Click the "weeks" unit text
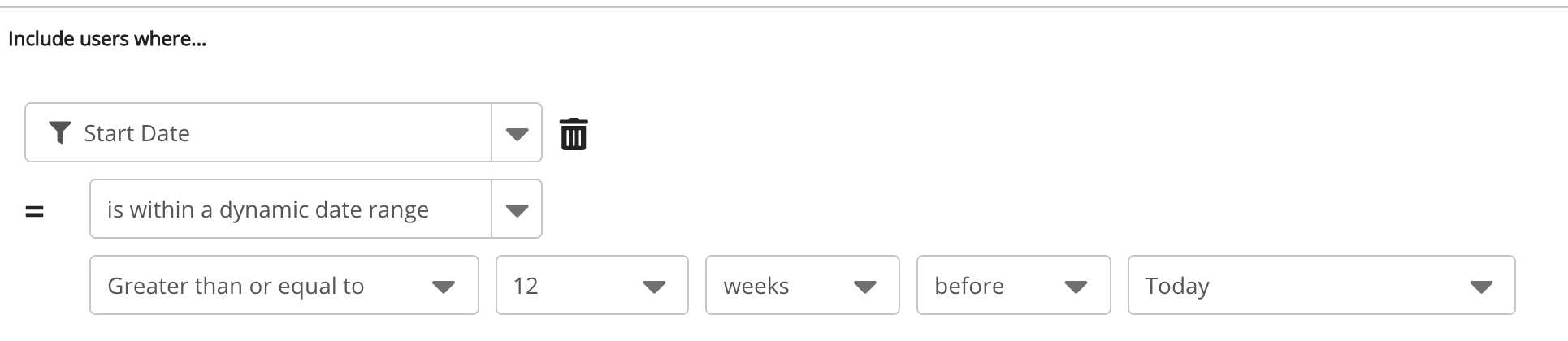Viewport: 1568px width, 341px height. click(x=756, y=286)
